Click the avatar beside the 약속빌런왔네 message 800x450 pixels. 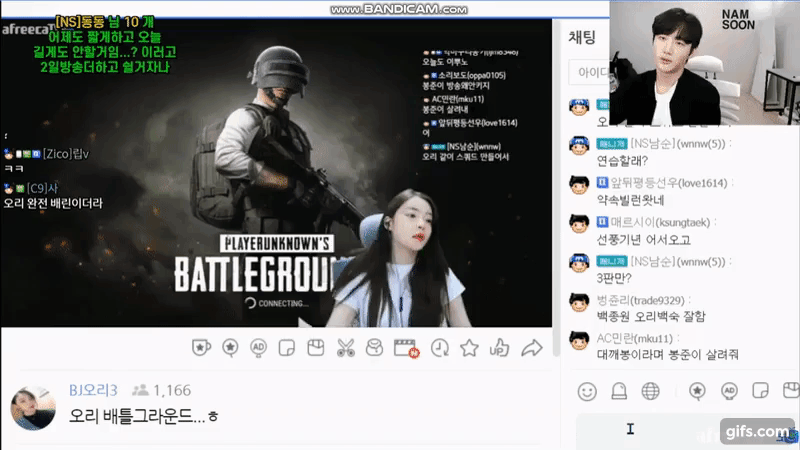[579, 184]
